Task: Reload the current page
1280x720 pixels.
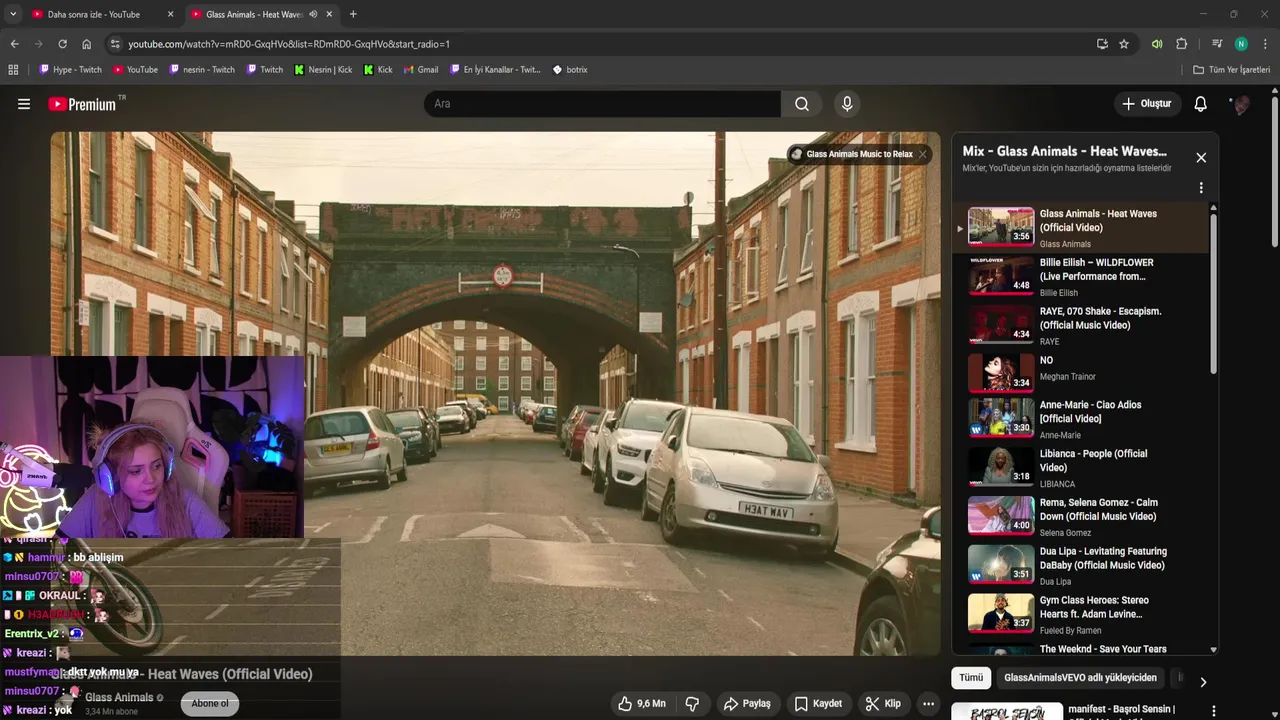Action: pyautogui.click(x=62, y=44)
